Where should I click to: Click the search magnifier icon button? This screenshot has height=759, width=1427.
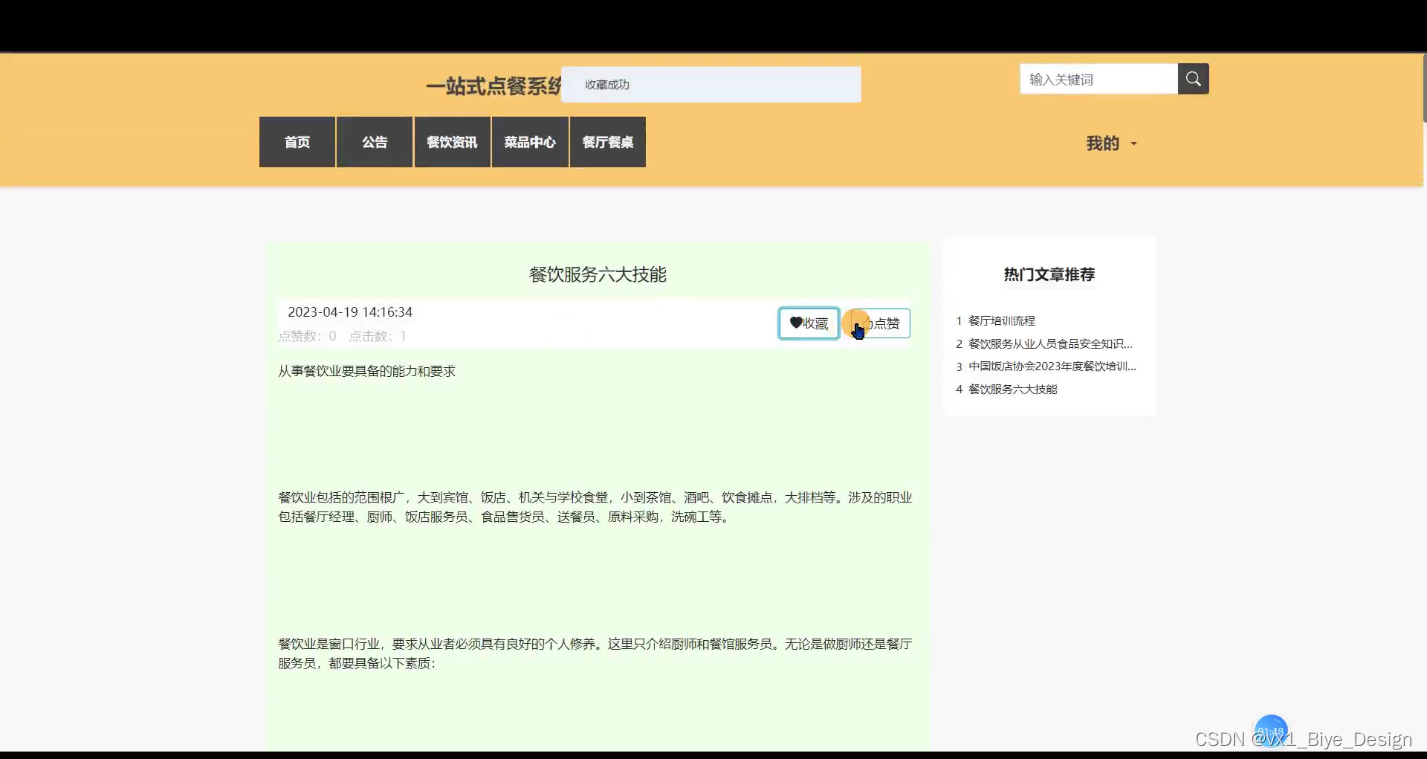tap(1193, 79)
